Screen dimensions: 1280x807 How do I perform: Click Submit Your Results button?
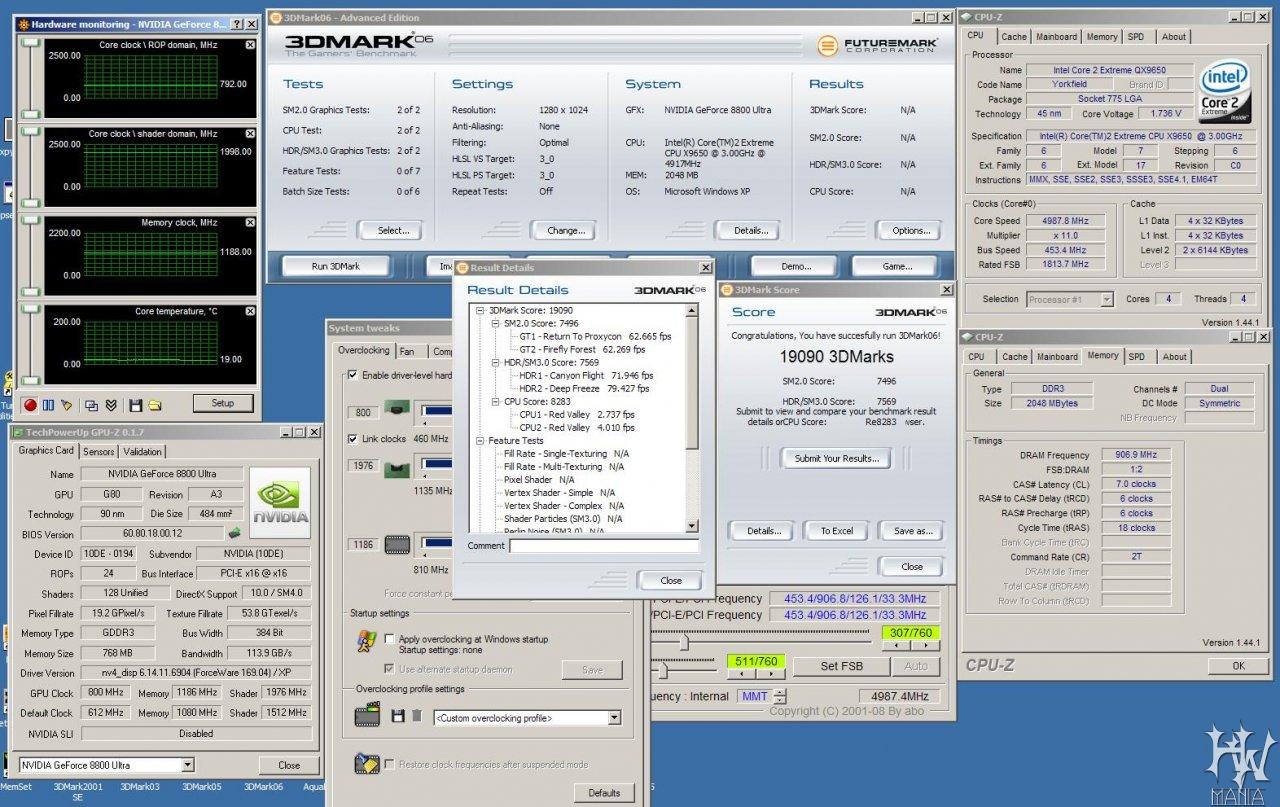click(x=837, y=458)
